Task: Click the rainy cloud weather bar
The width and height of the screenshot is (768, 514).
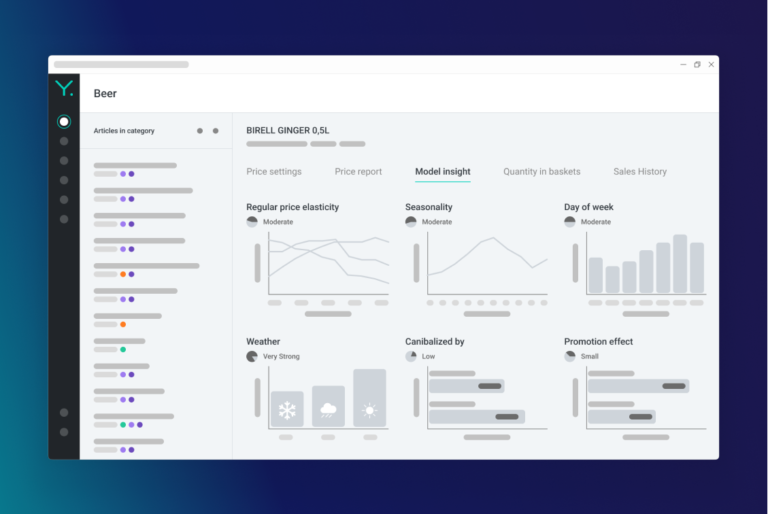Action: tap(328, 406)
